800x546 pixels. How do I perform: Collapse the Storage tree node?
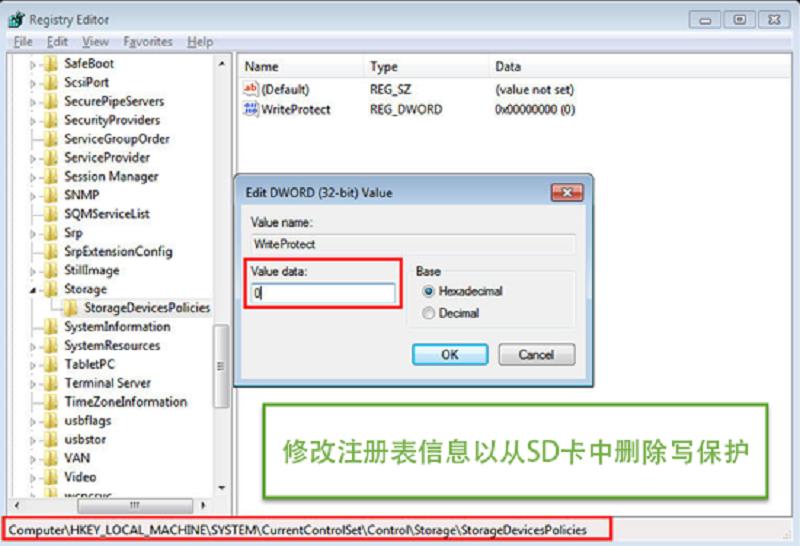point(33,290)
